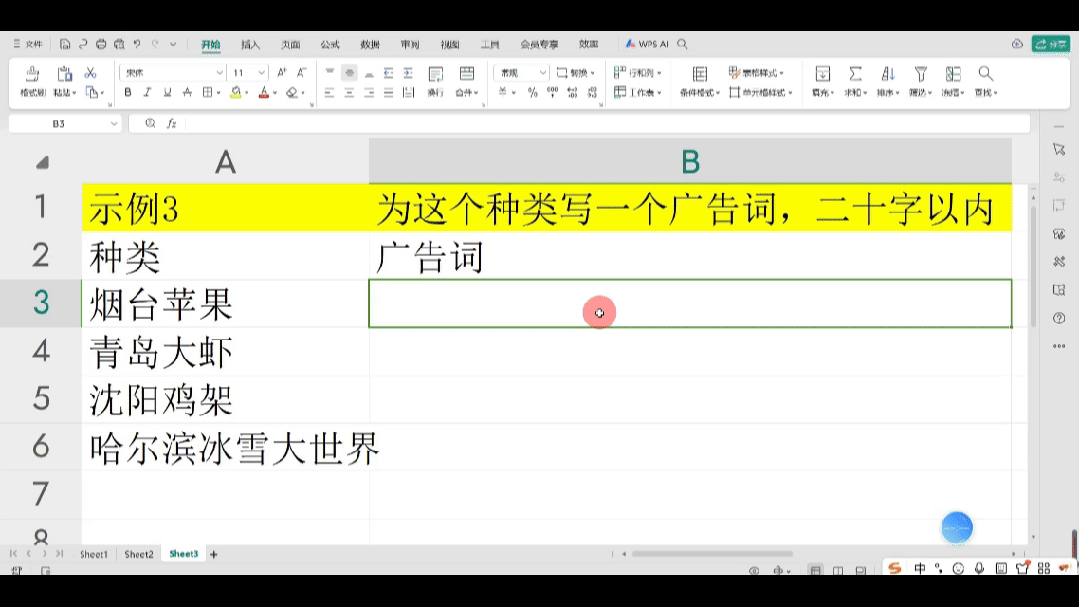Click the percent style icon

point(533,93)
